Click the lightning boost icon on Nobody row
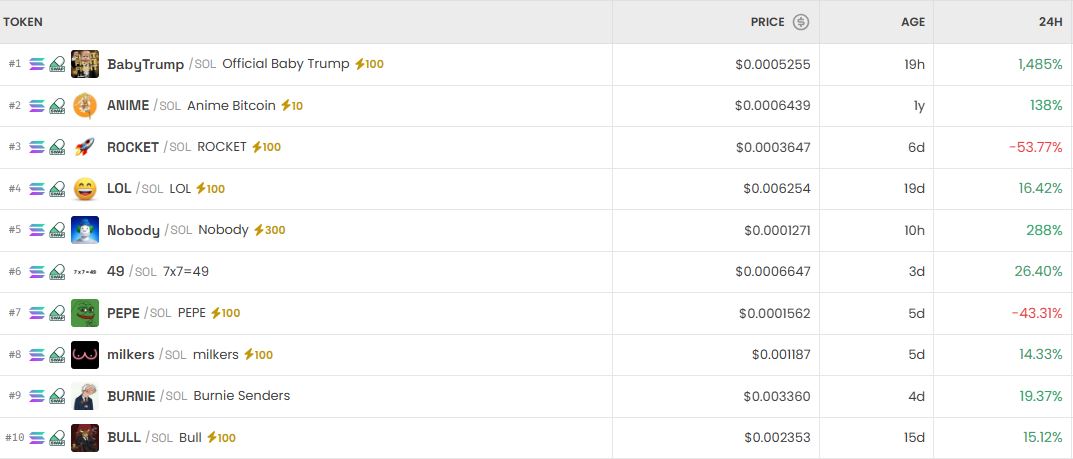The height and width of the screenshot is (459, 1073). [258, 230]
